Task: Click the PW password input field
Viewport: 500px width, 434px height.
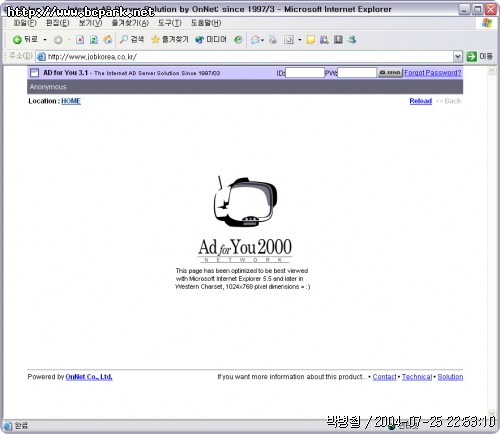Action: pos(357,72)
